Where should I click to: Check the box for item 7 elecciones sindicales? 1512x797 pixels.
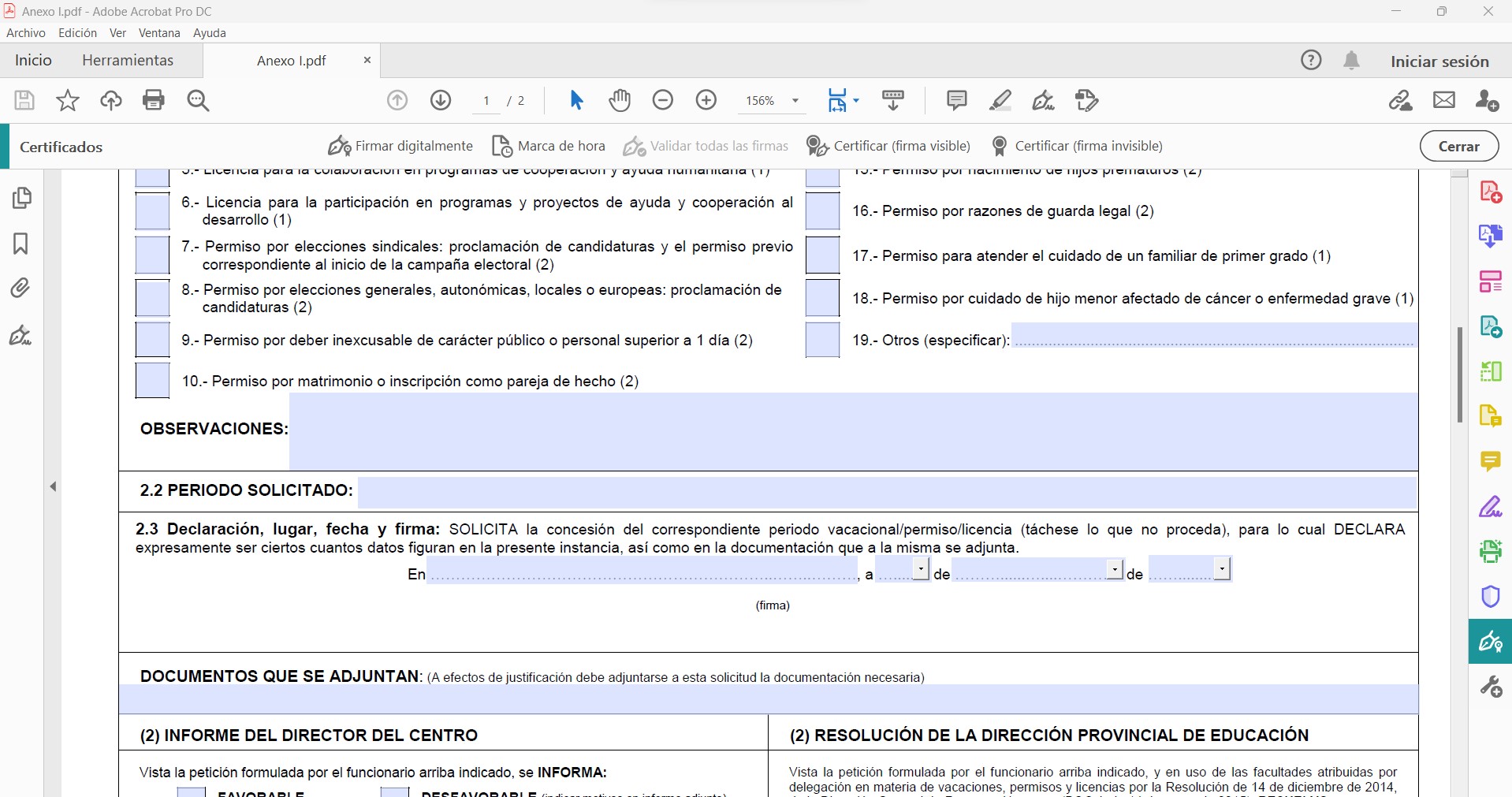pos(152,255)
